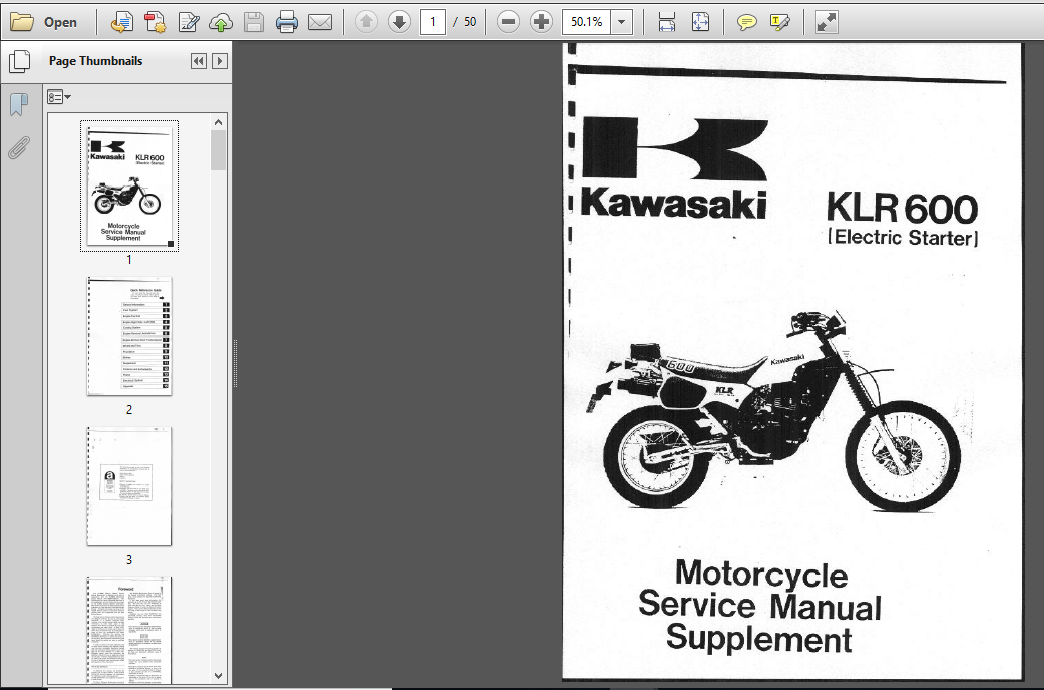
Task: Click the Page Thumbnails panel icon
Action: point(20,61)
